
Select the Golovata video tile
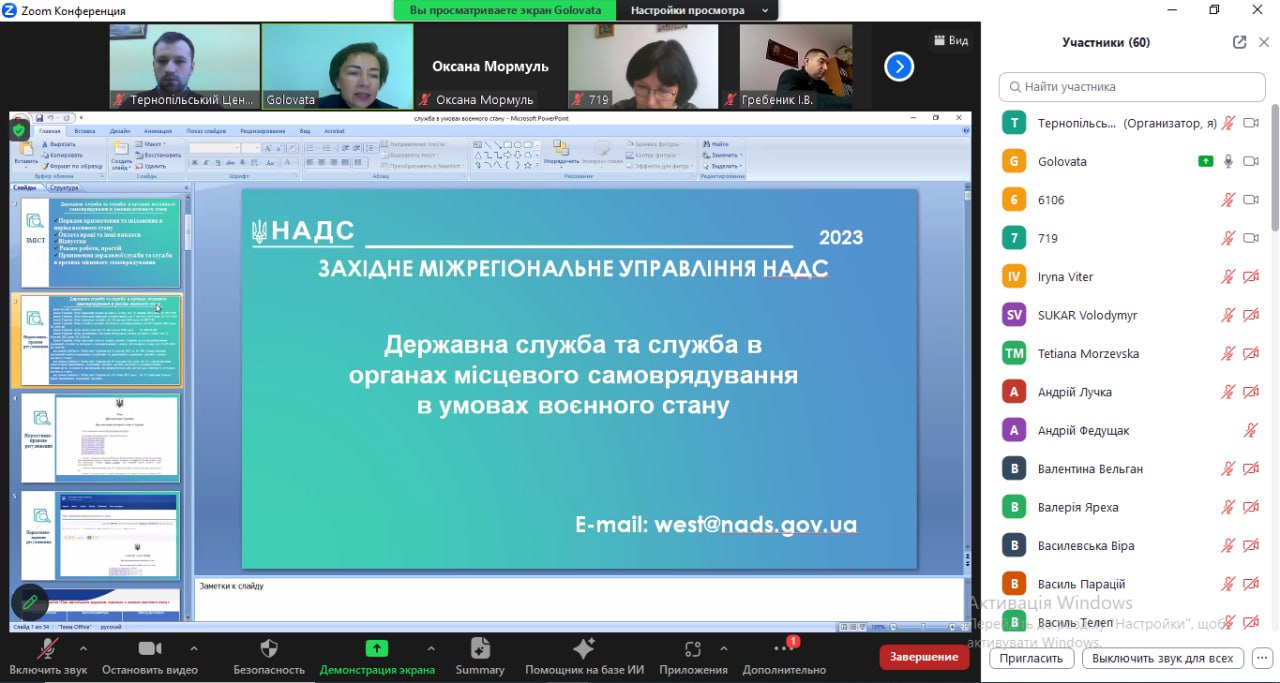337,66
